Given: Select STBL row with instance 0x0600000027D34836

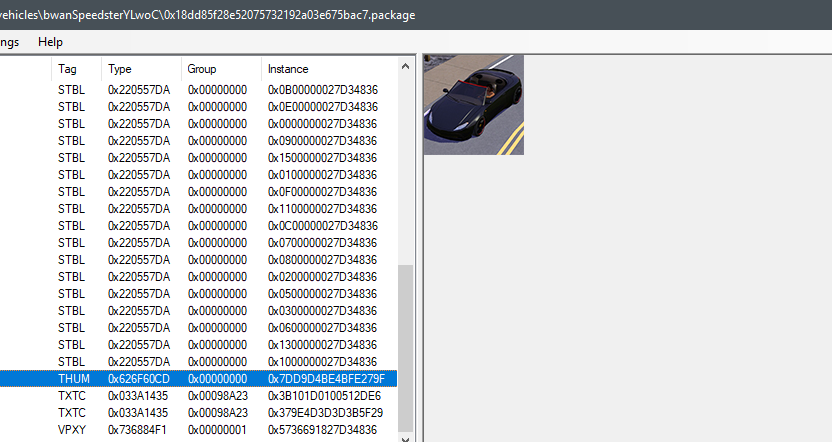Looking at the screenshot, I should 198,327.
